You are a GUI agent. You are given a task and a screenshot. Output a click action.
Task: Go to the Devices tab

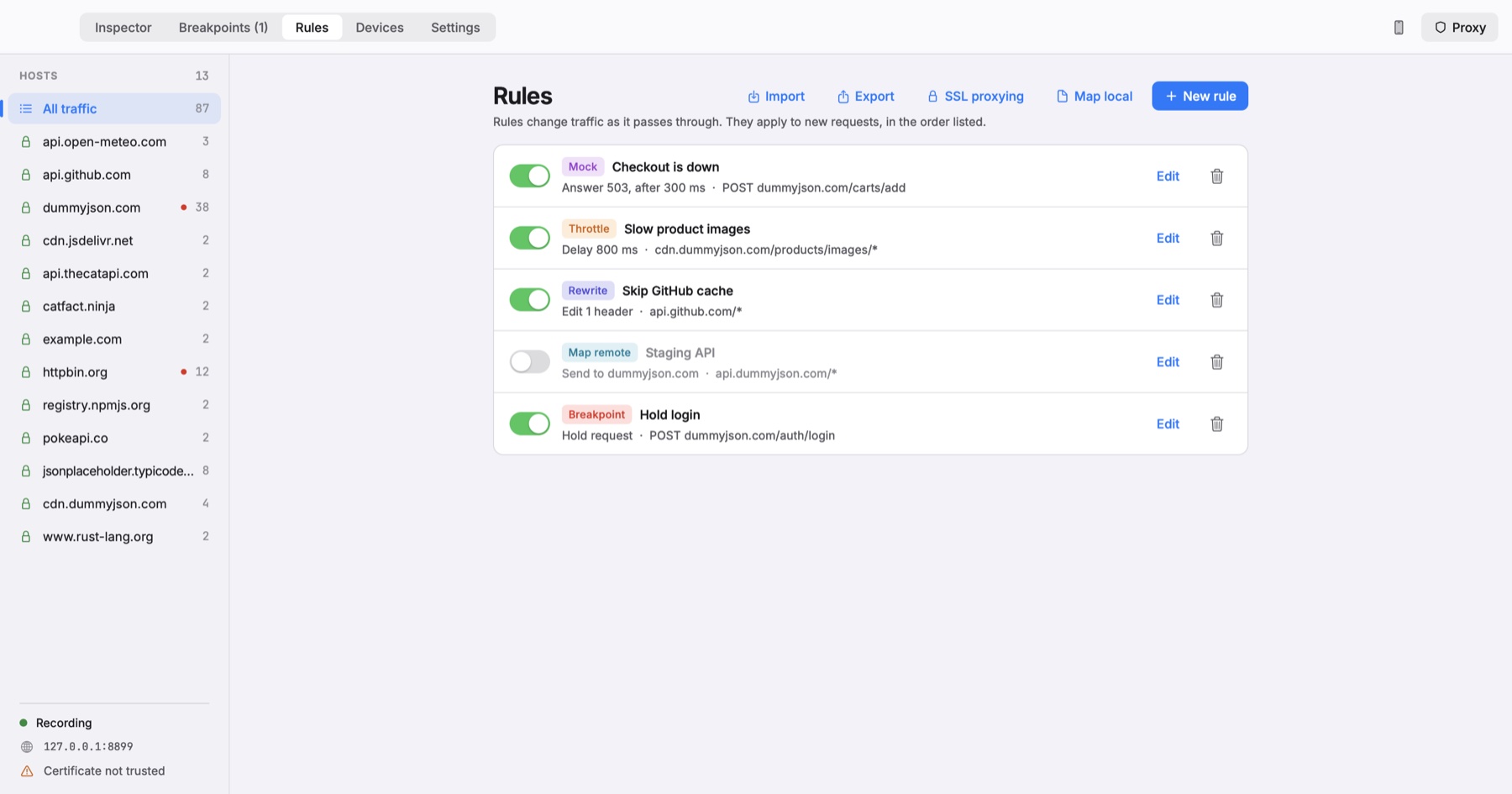pyautogui.click(x=380, y=28)
